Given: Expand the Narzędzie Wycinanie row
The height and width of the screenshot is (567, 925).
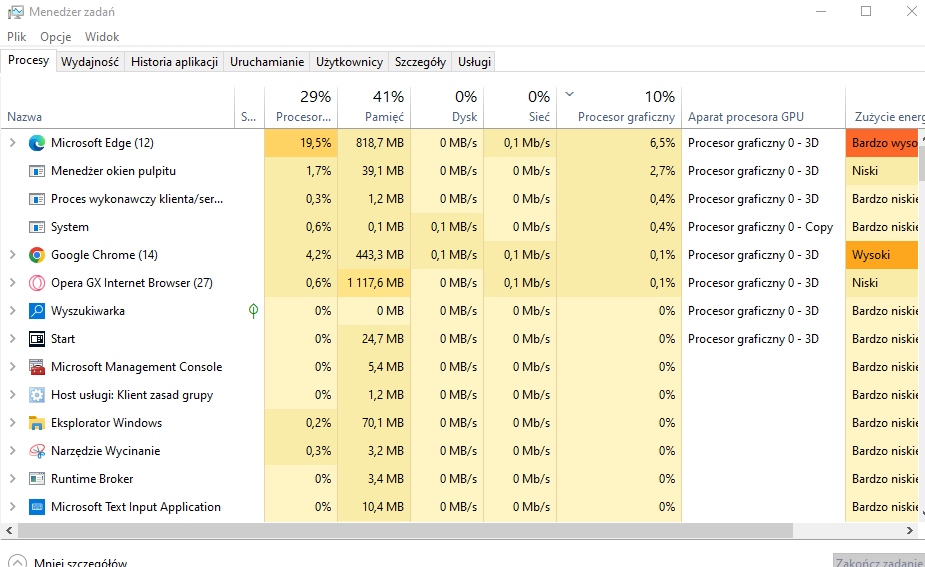Looking at the screenshot, I should (x=12, y=451).
